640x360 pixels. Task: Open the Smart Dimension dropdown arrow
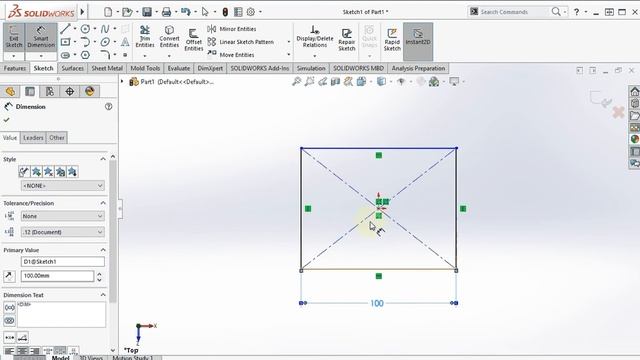pyautogui.click(x=41, y=56)
